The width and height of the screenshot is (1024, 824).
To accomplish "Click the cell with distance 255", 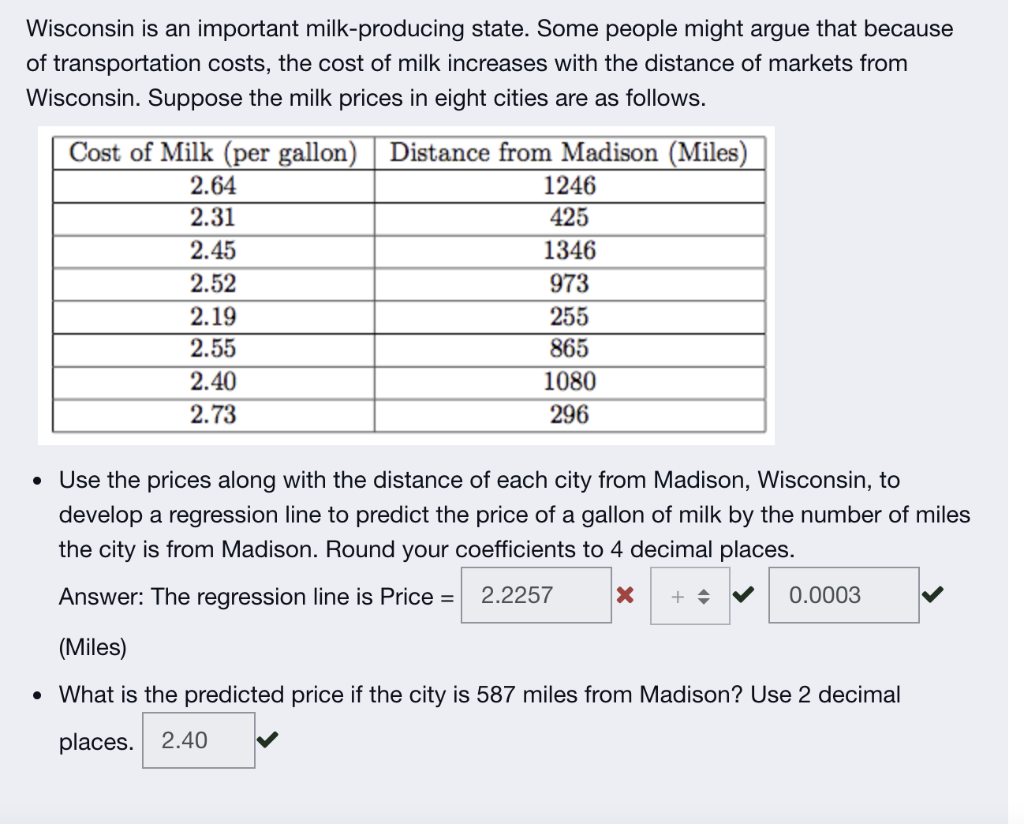I will (x=569, y=316).
